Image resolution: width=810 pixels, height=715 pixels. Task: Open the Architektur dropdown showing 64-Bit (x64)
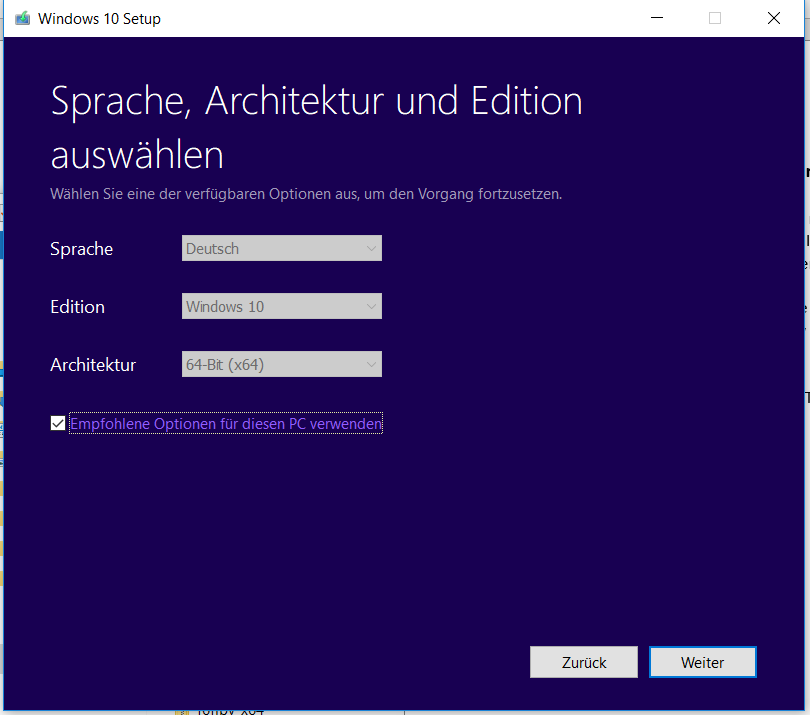coord(282,364)
